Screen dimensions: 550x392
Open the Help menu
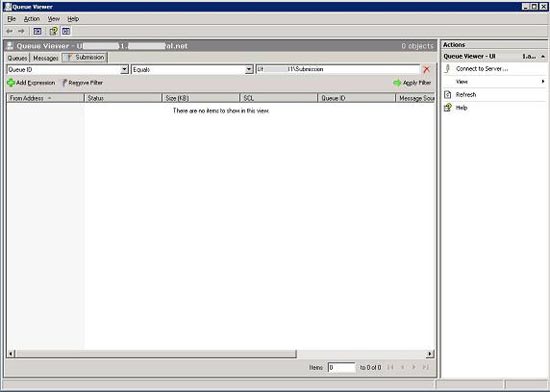click(73, 19)
